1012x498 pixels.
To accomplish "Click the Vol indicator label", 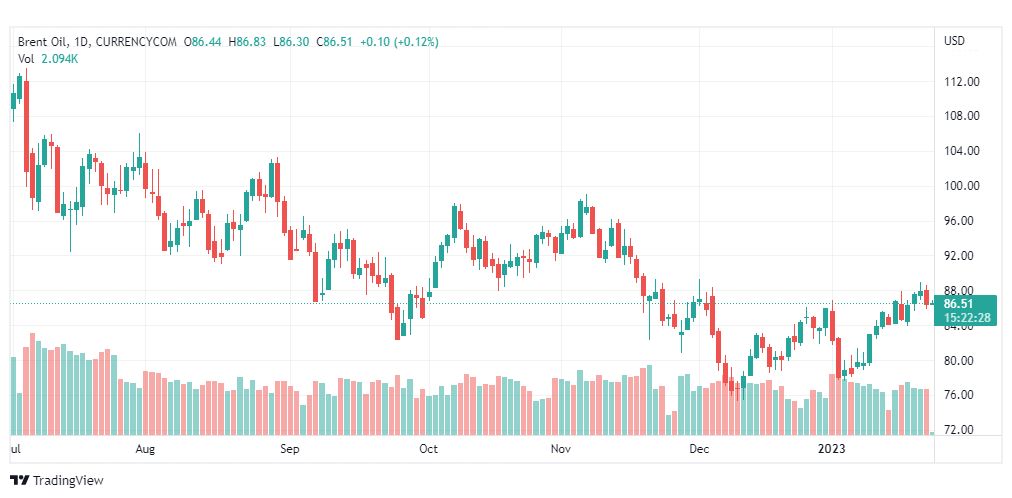I will tap(26, 59).
